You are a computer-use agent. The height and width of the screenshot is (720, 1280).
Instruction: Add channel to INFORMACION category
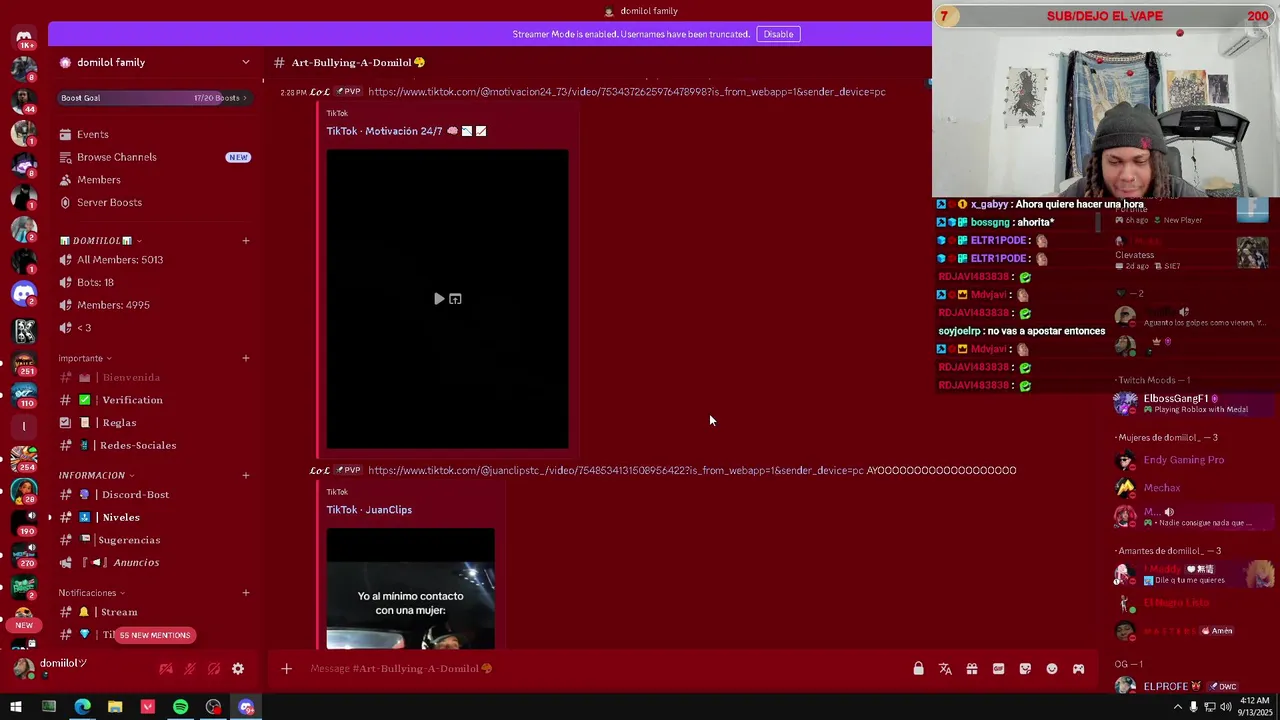click(x=246, y=476)
